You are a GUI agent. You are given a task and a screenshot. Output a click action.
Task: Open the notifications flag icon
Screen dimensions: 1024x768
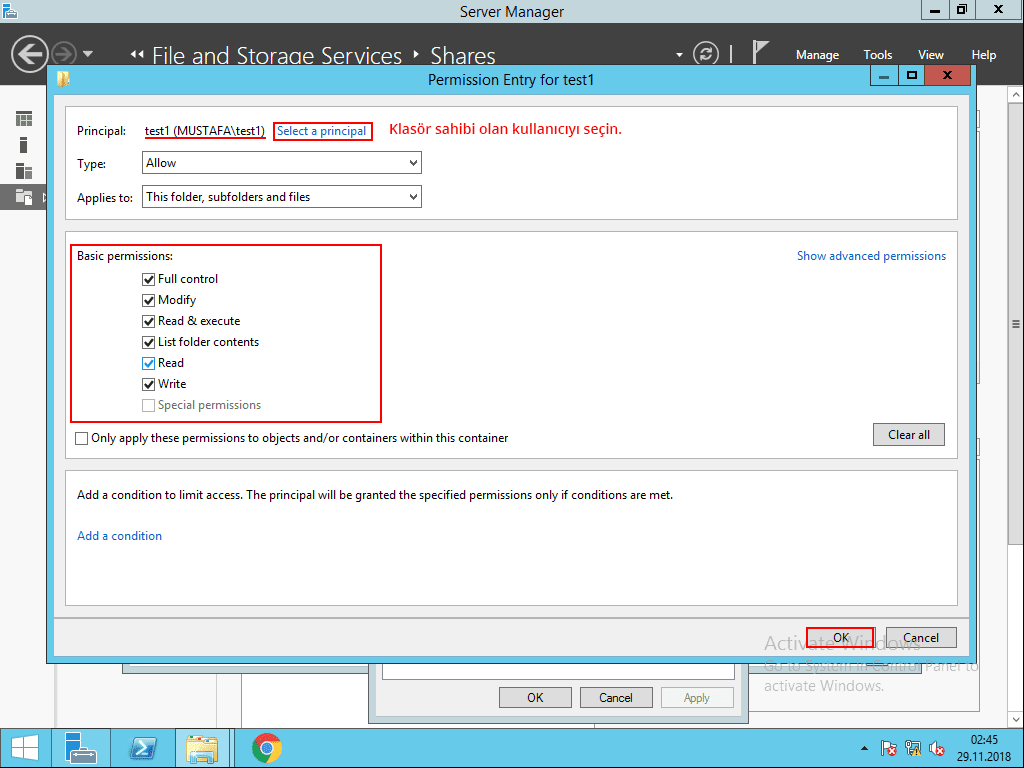coord(760,52)
